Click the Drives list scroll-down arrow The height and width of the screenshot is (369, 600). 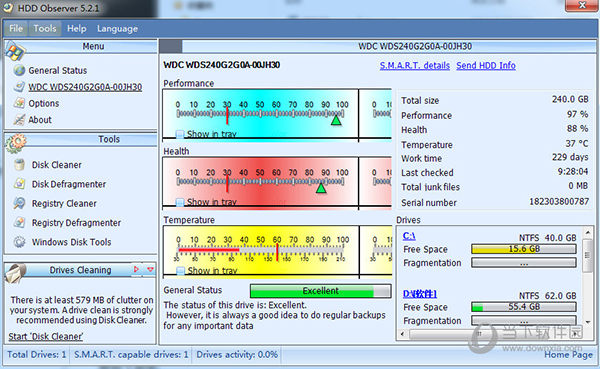[587, 322]
